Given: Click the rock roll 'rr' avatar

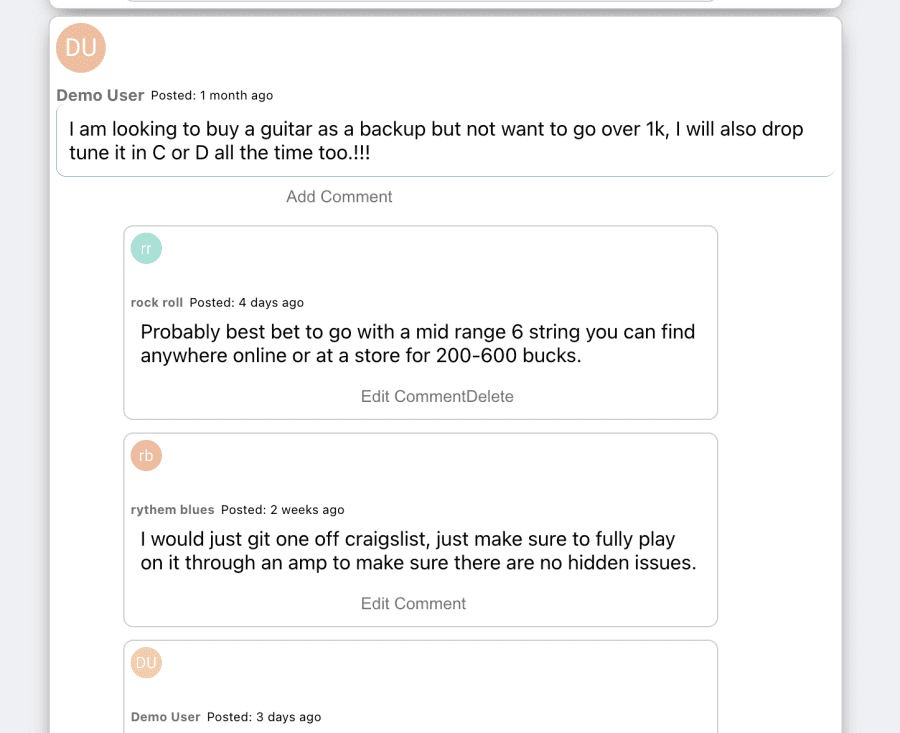Looking at the screenshot, I should point(146,248).
